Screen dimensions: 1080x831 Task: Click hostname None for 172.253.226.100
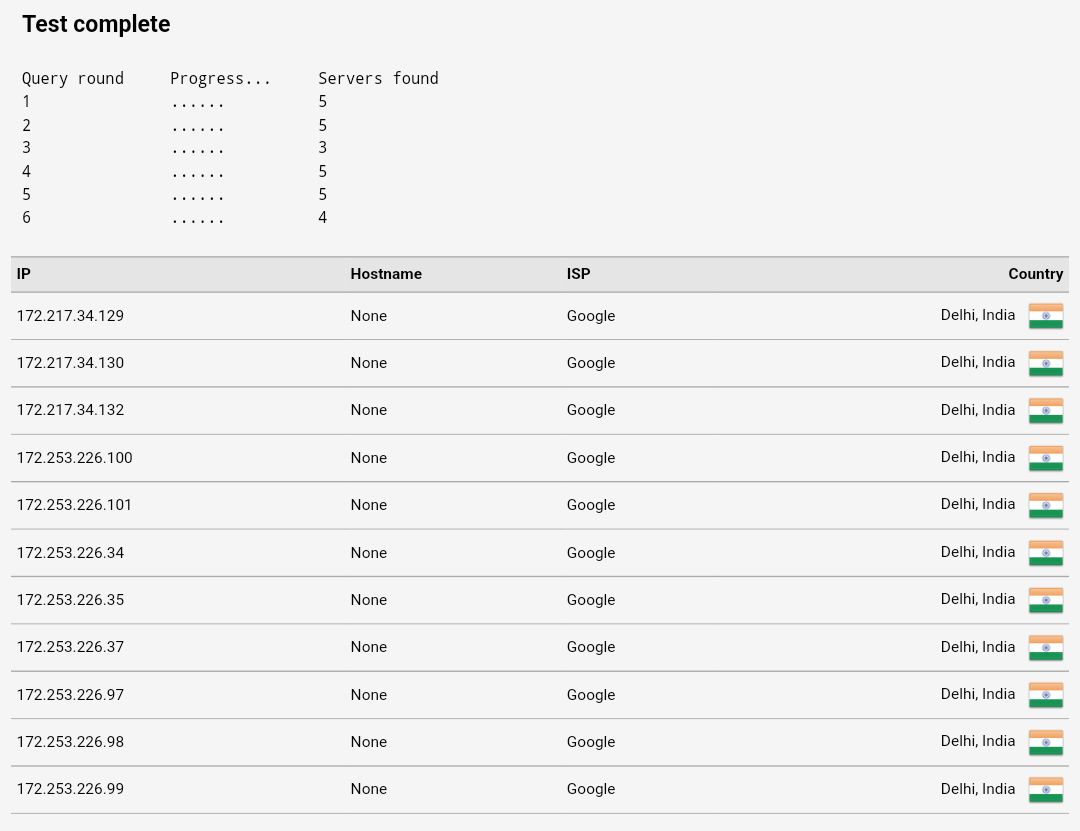click(368, 458)
